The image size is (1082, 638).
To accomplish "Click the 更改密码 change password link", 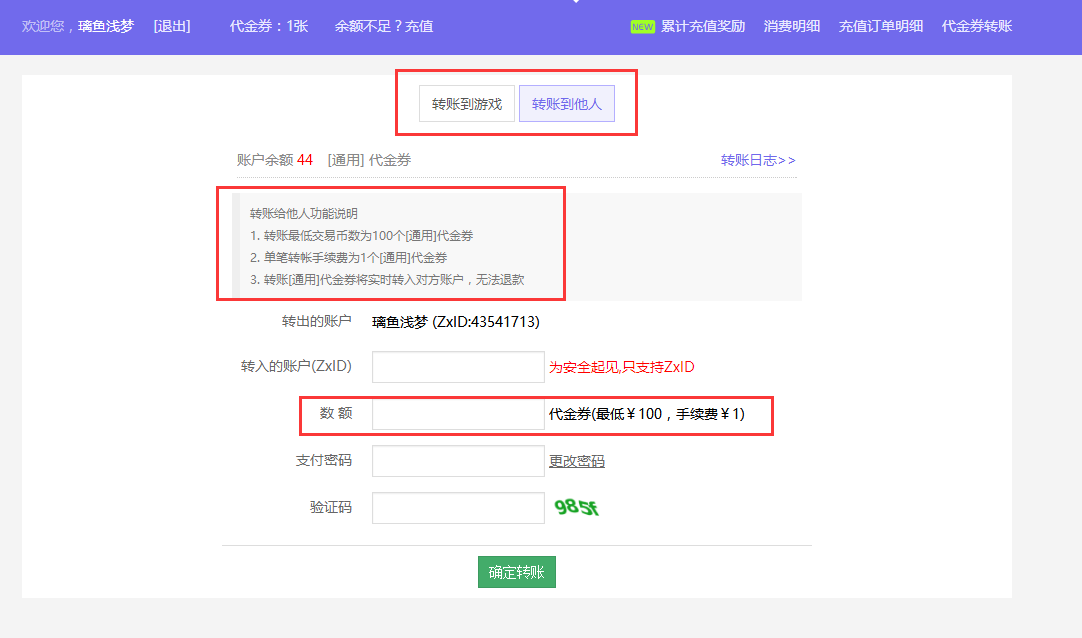I will pyautogui.click(x=577, y=461).
